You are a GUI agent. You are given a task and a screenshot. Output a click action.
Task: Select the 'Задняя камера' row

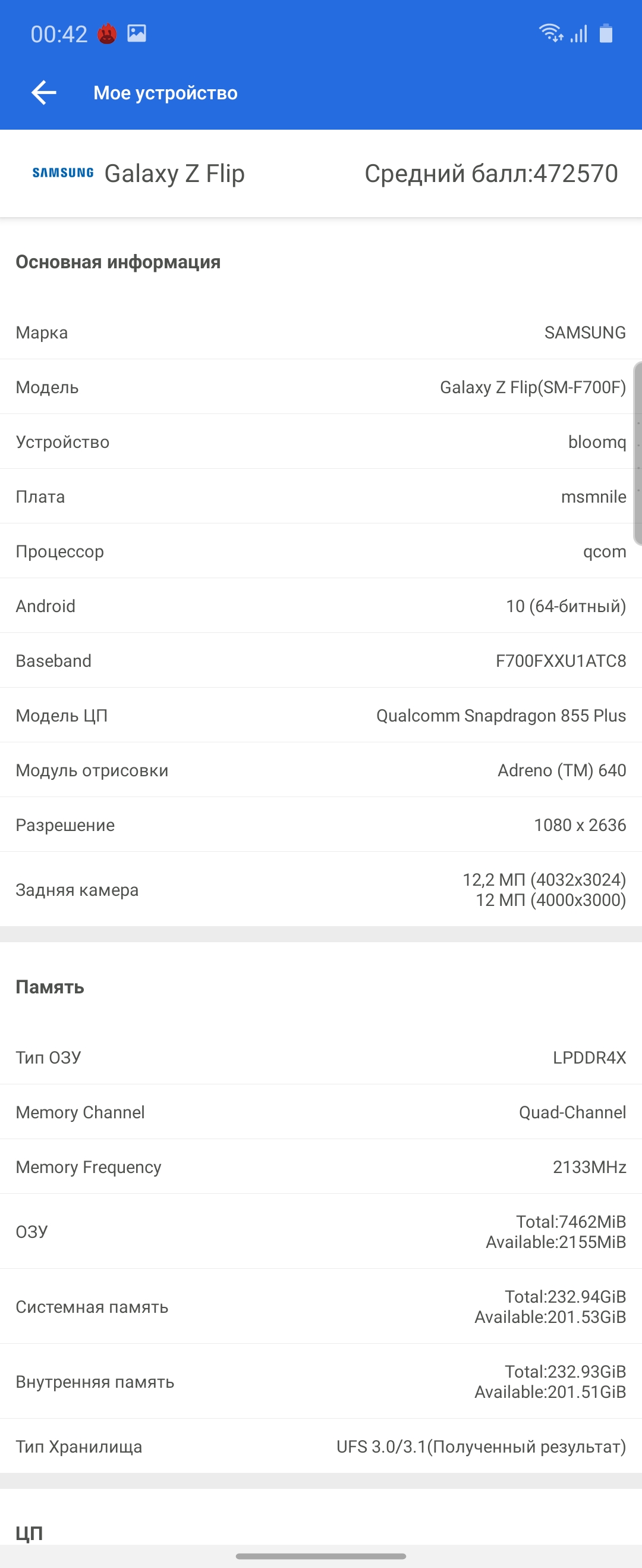tap(320, 890)
